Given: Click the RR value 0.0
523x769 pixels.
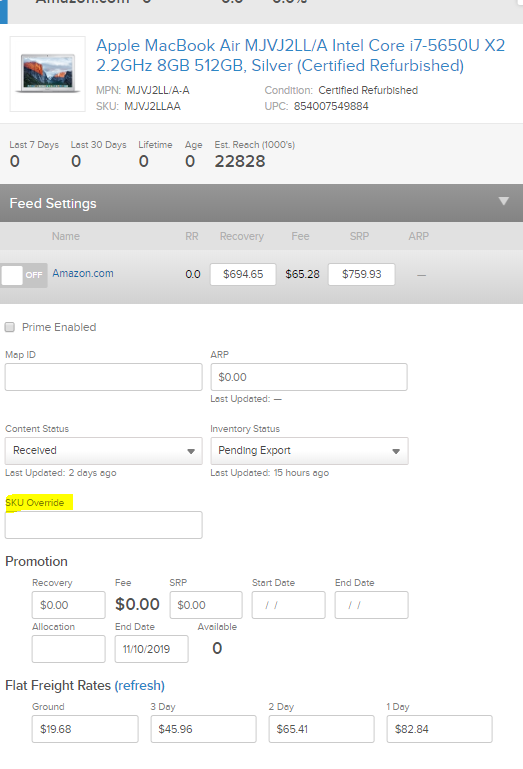Looking at the screenshot, I should coord(193,274).
